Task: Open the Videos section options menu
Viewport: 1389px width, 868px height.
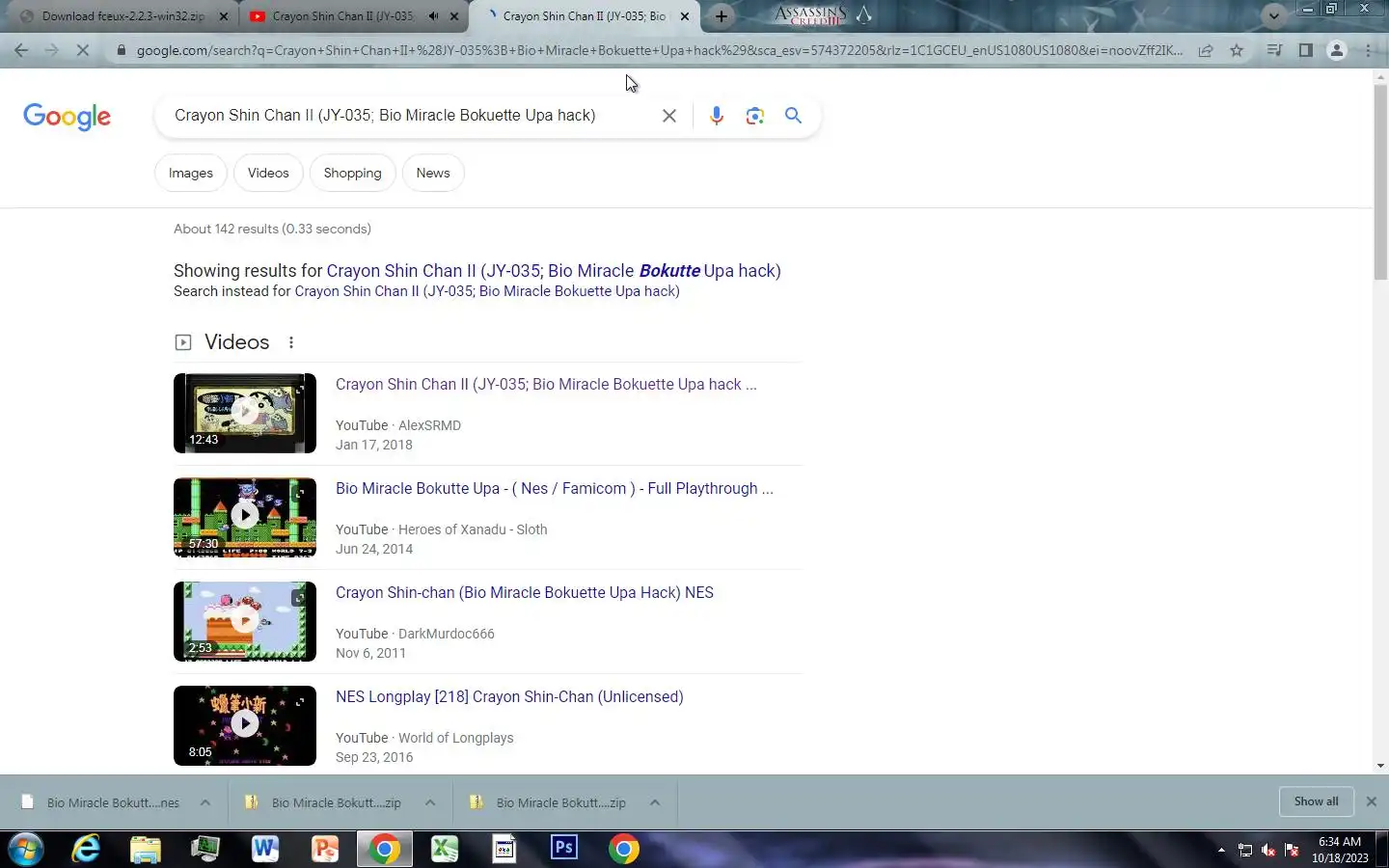Action: coord(290,342)
